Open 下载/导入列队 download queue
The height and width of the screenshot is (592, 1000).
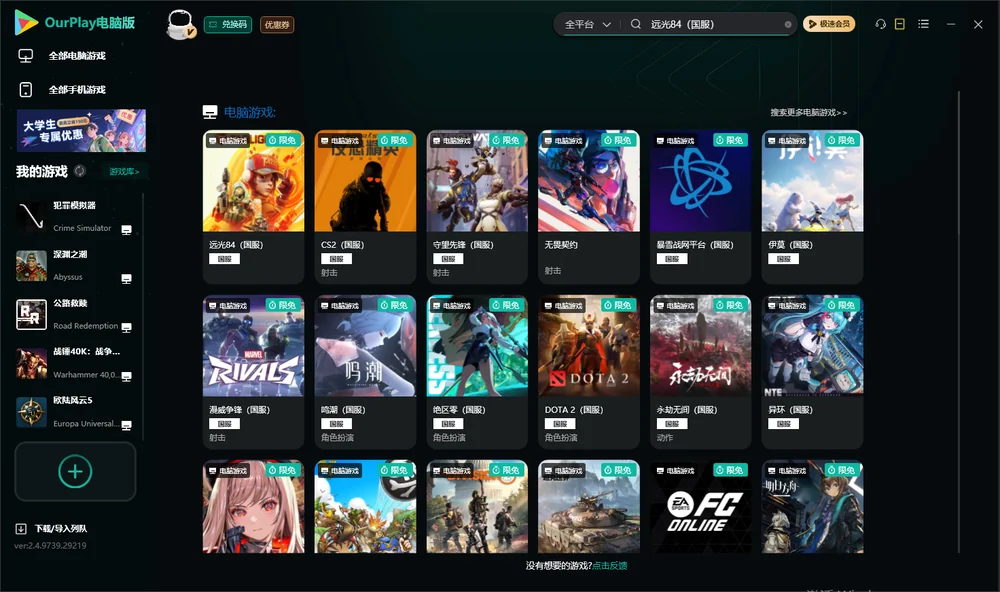tap(61, 529)
